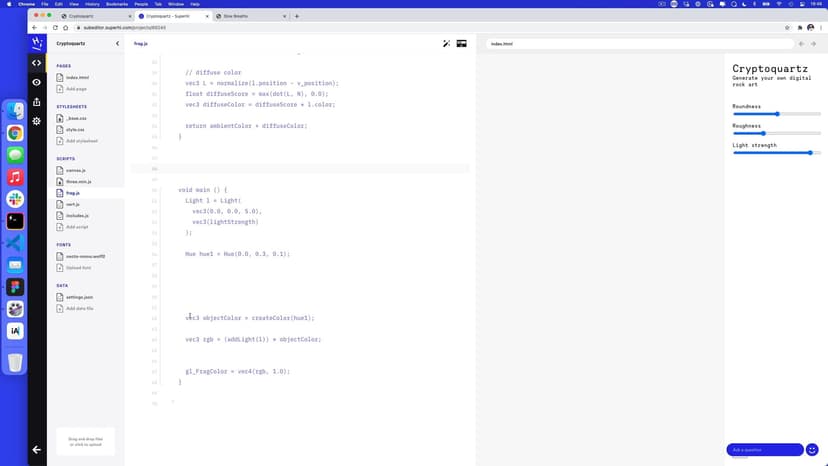Open project settings gear icon
828x466 pixels.
37,120
